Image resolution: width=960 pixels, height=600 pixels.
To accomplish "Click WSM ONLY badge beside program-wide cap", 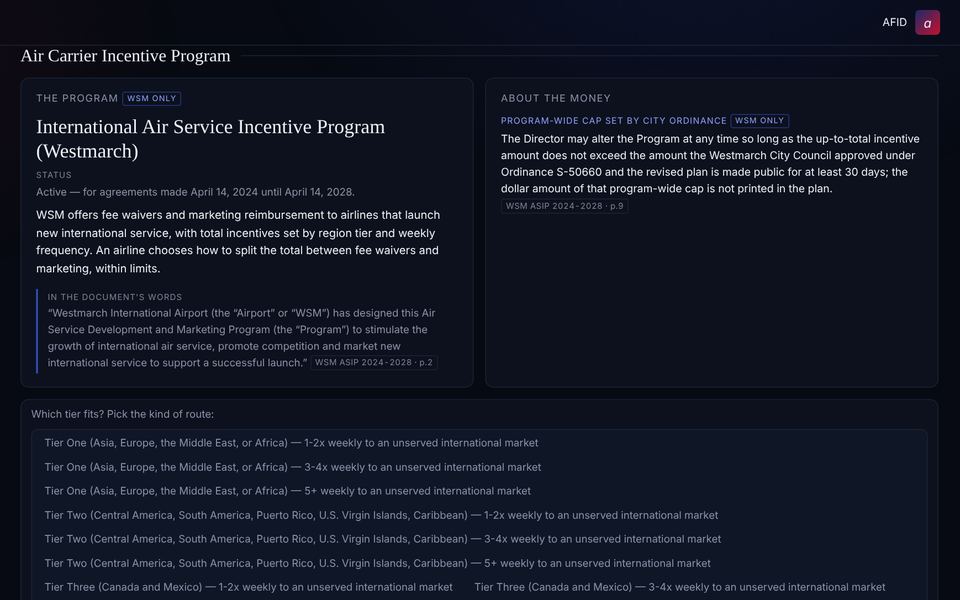I will [759, 121].
